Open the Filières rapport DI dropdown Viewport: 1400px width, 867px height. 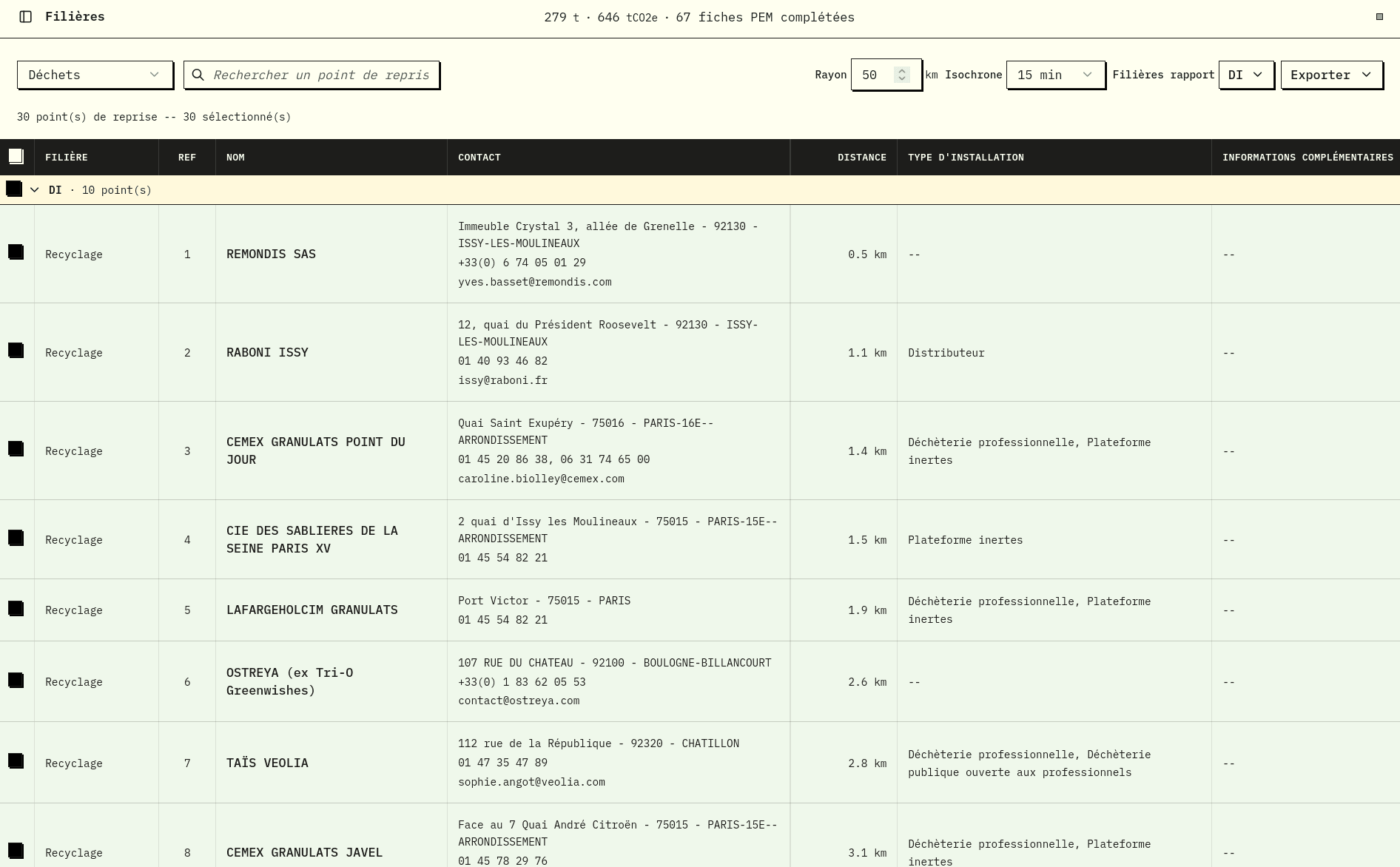[x=1246, y=75]
